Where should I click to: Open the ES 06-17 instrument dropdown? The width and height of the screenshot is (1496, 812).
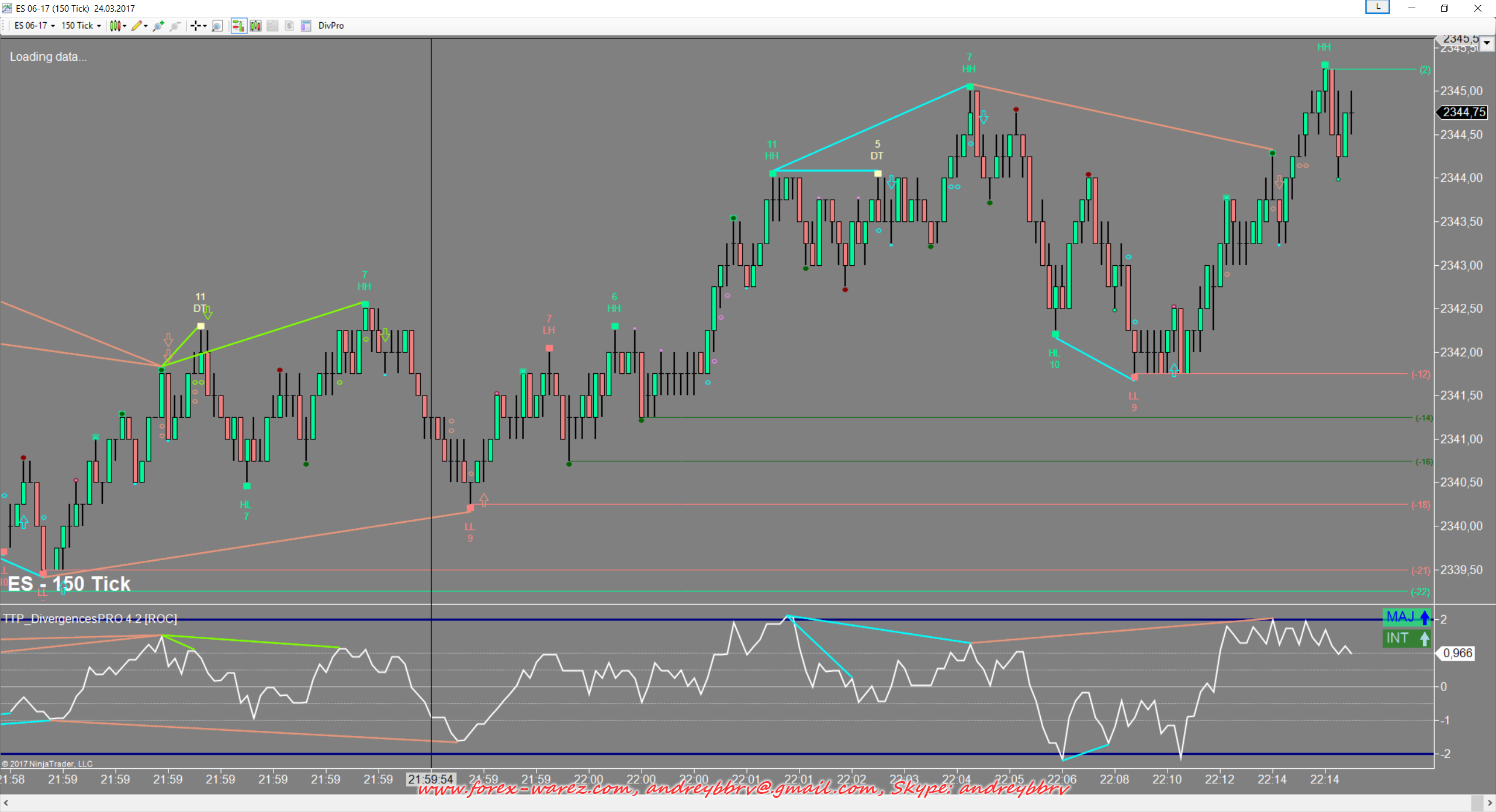click(34, 26)
